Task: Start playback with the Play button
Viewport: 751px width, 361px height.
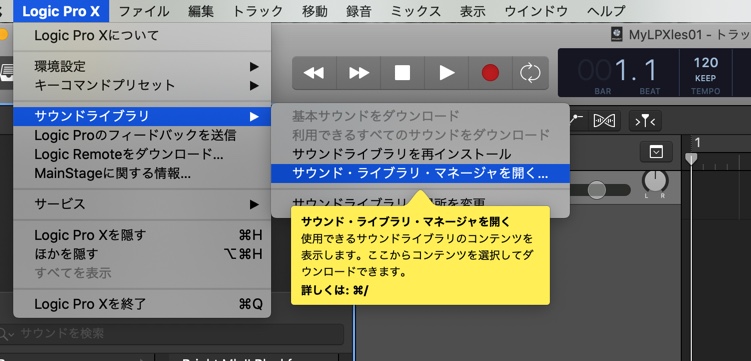Action: [446, 73]
